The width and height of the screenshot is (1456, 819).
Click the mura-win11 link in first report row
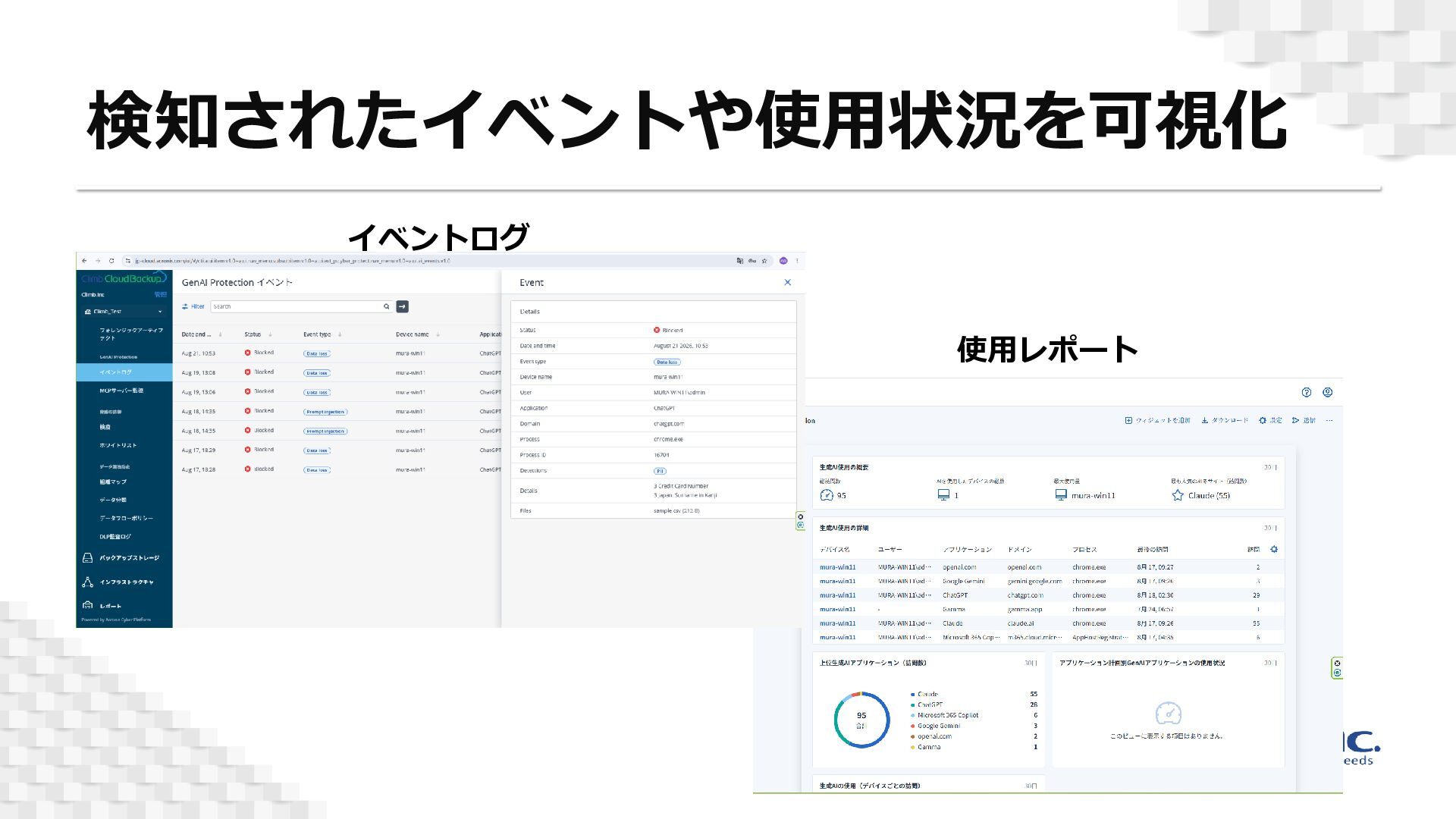[837, 567]
